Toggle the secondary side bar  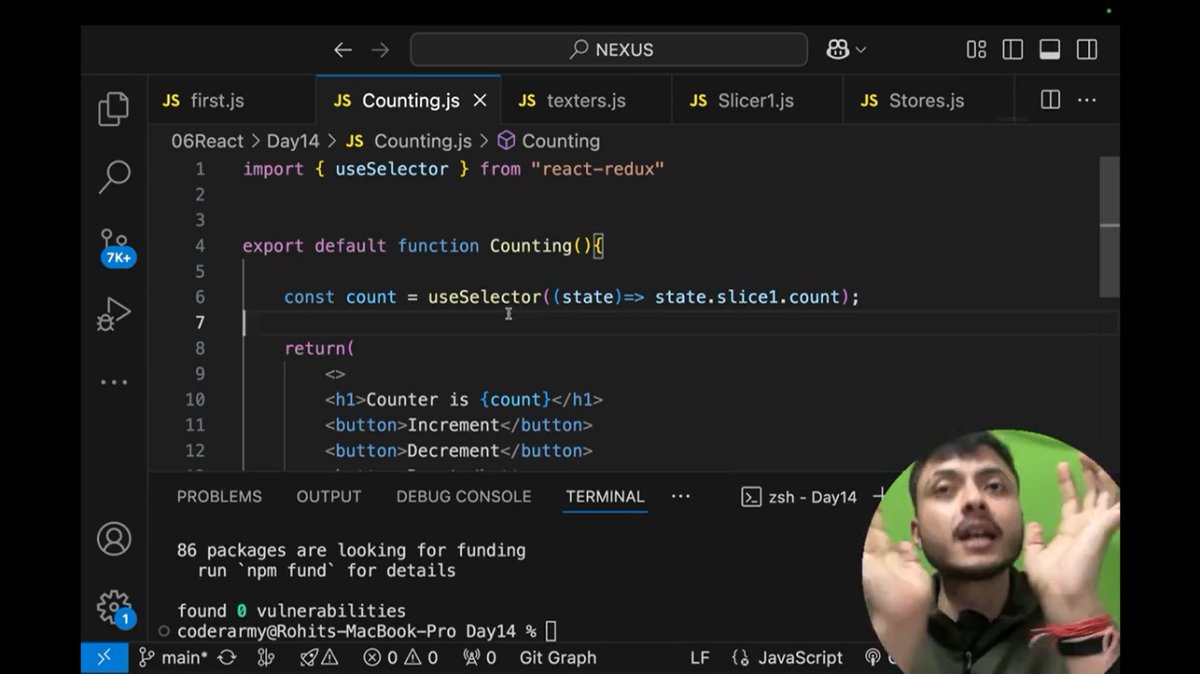pyautogui.click(x=1087, y=50)
